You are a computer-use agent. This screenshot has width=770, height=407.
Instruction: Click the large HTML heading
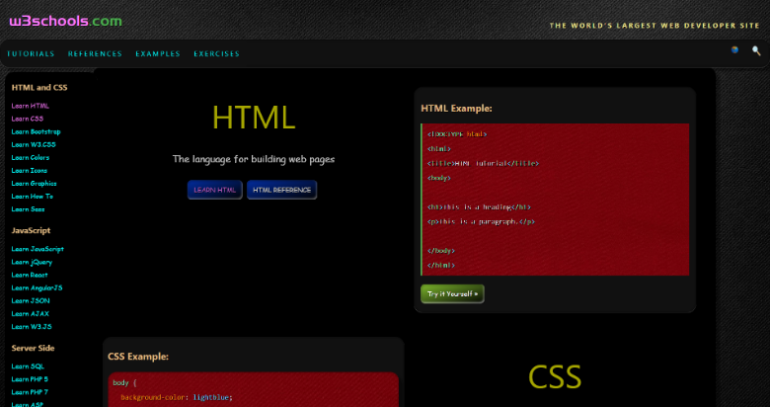point(253,118)
